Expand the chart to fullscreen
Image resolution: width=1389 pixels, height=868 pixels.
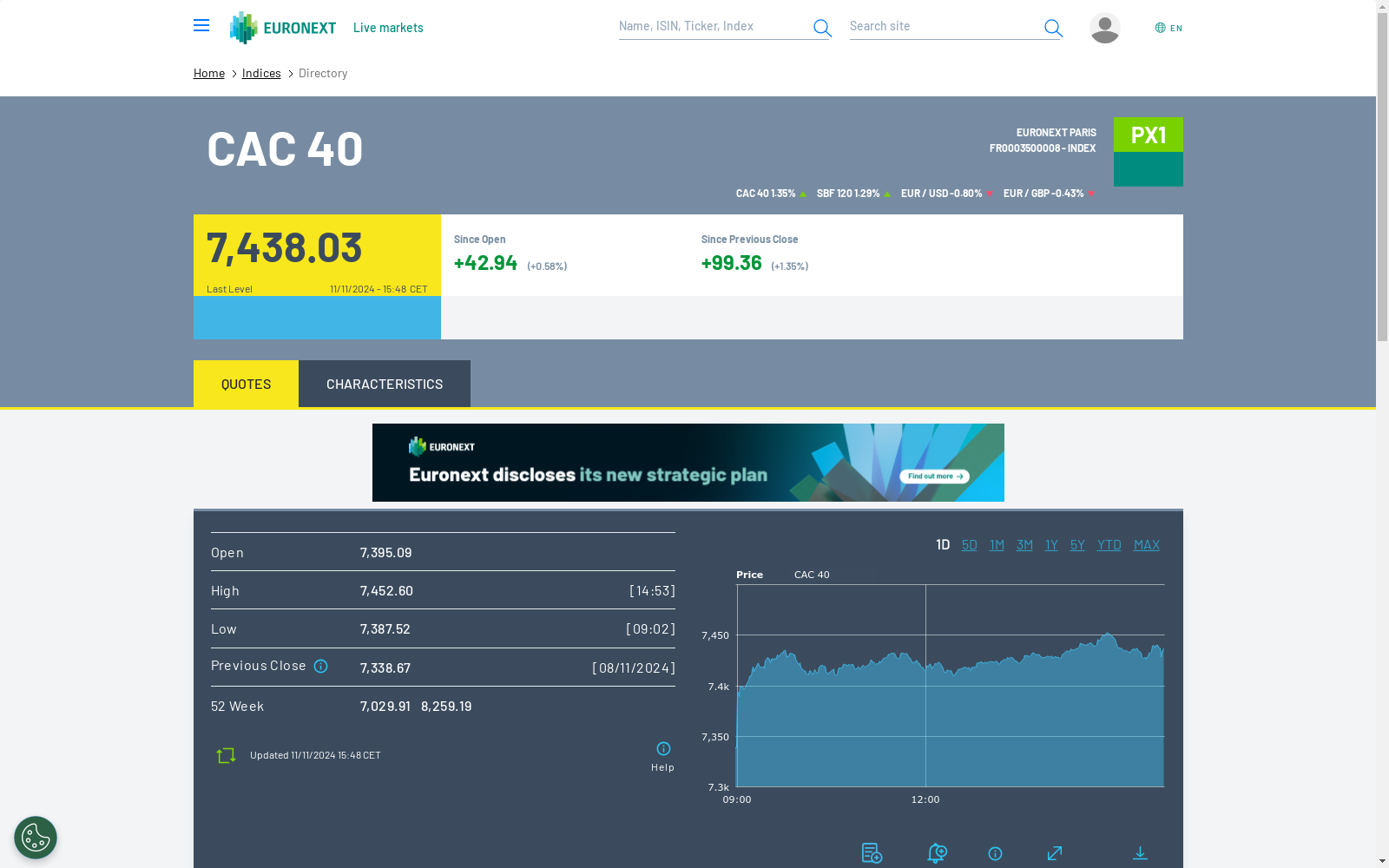coord(1055,853)
